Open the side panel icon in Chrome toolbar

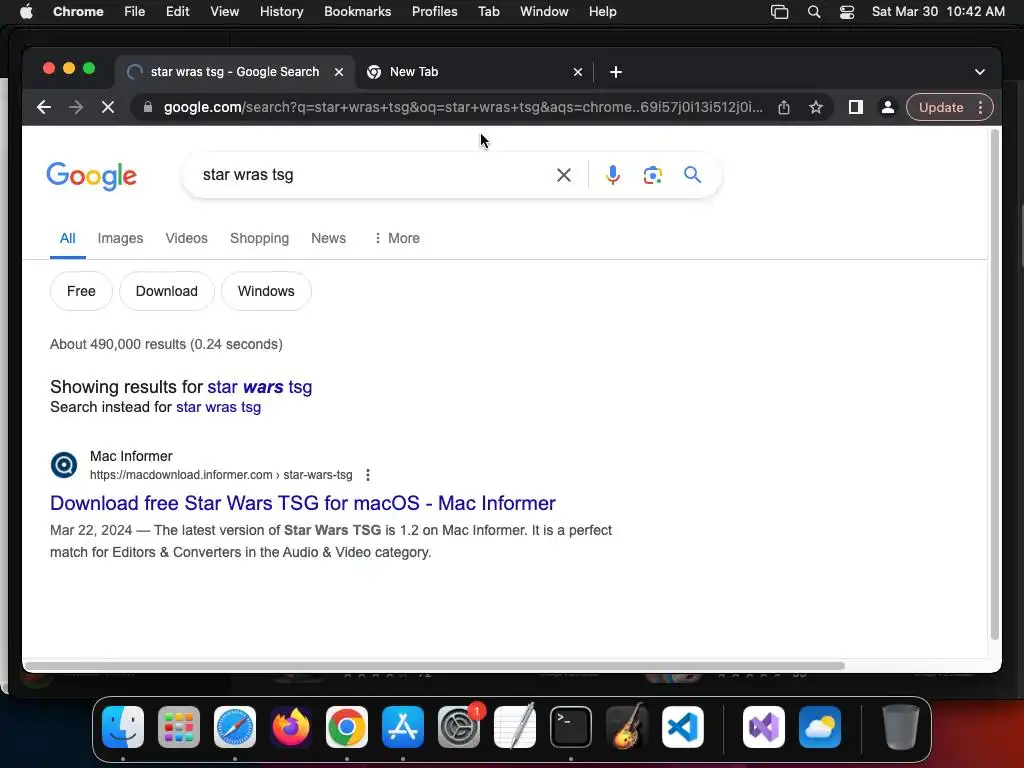click(x=856, y=107)
